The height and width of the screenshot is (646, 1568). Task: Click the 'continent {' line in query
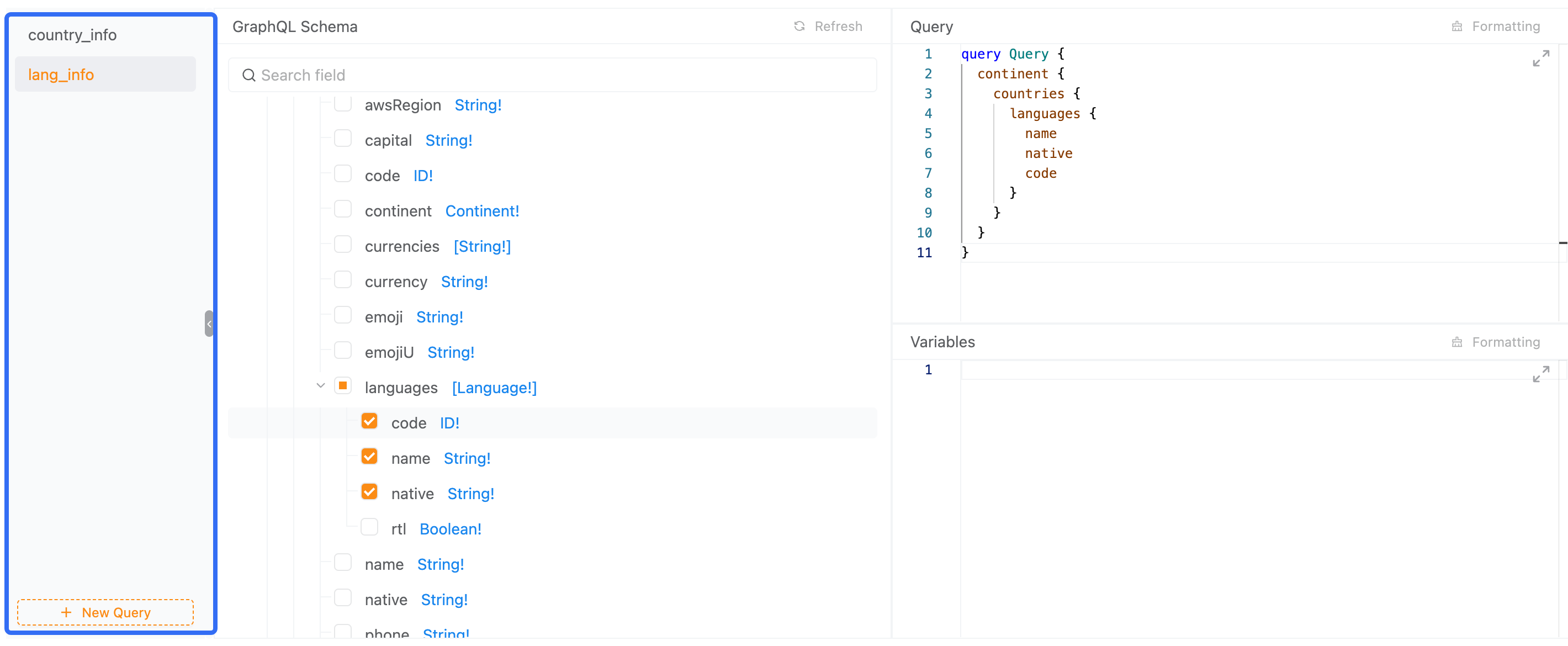pos(1021,73)
